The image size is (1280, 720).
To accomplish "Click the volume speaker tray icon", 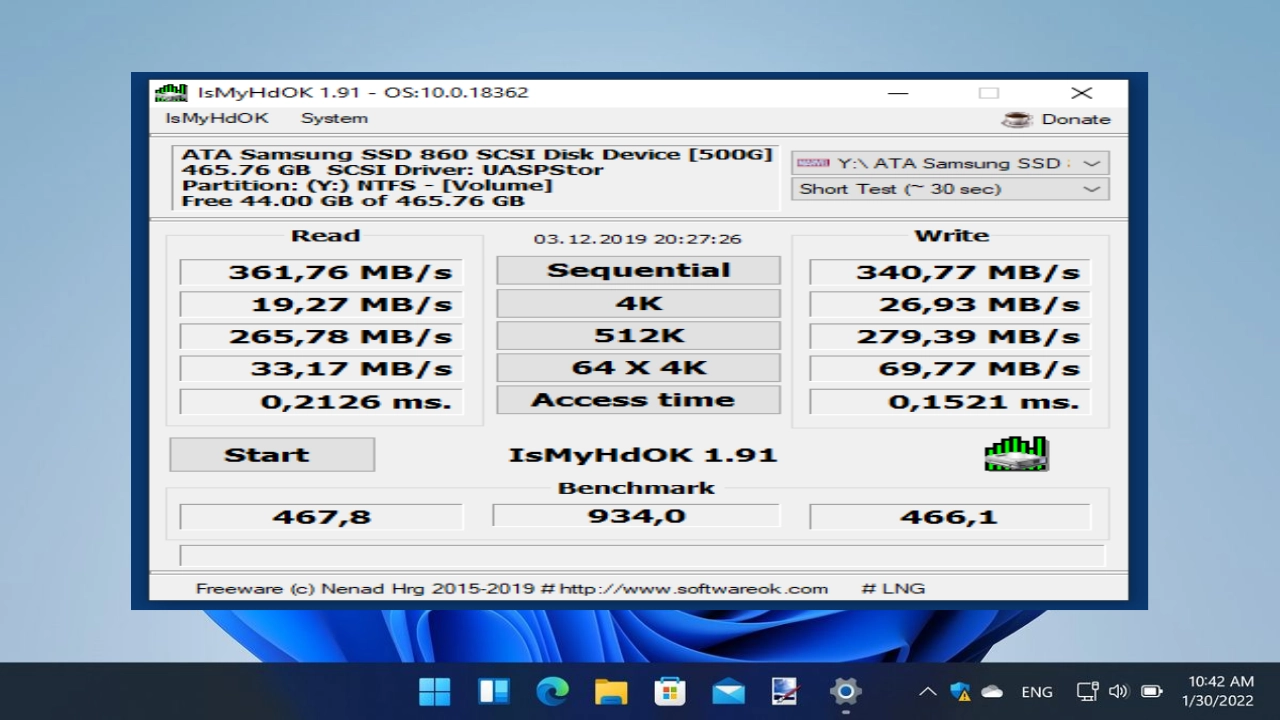I will [x=1118, y=691].
